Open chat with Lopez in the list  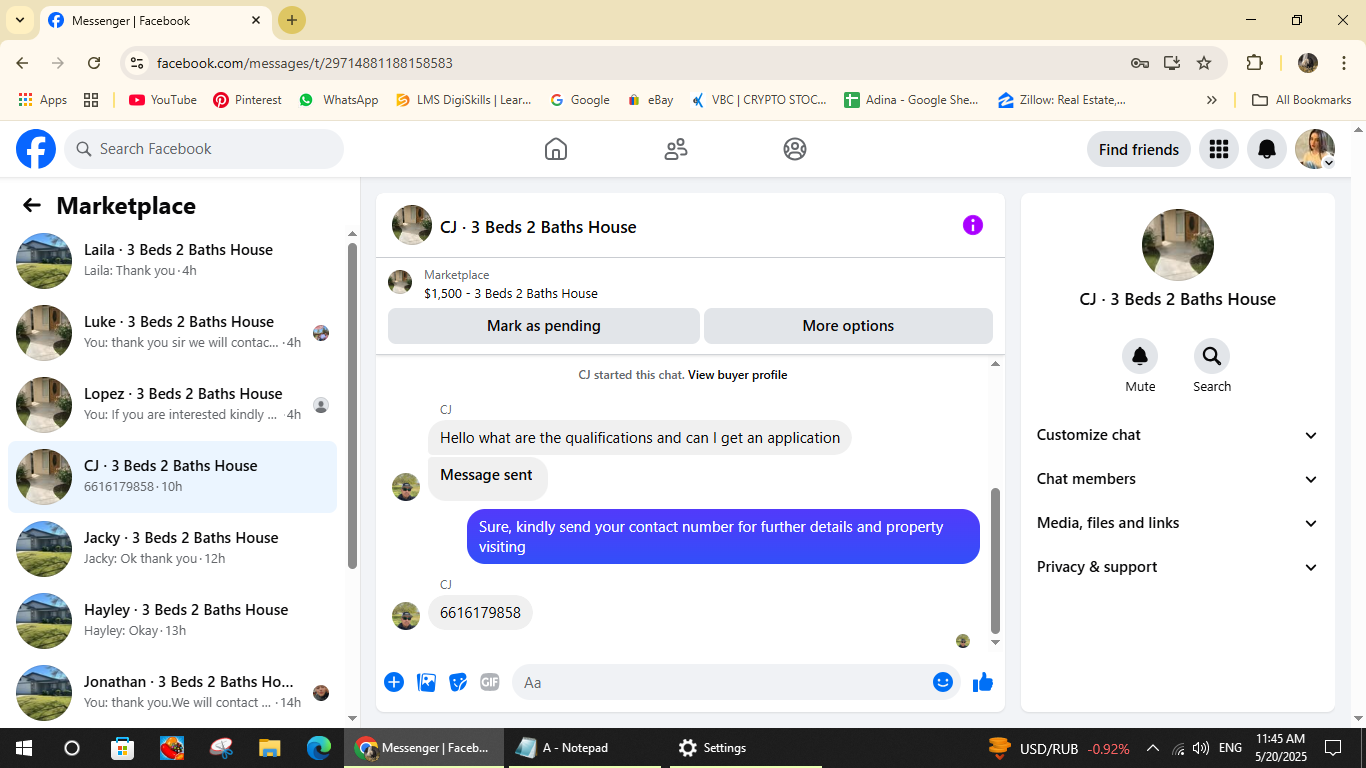click(172, 405)
